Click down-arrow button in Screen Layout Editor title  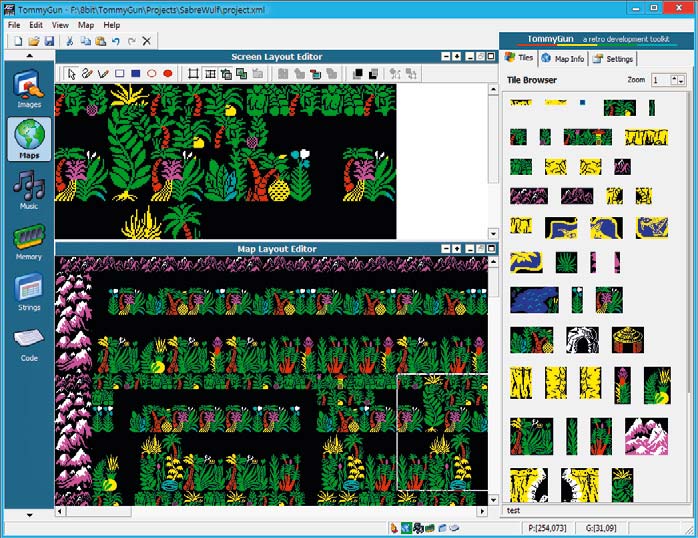click(457, 57)
